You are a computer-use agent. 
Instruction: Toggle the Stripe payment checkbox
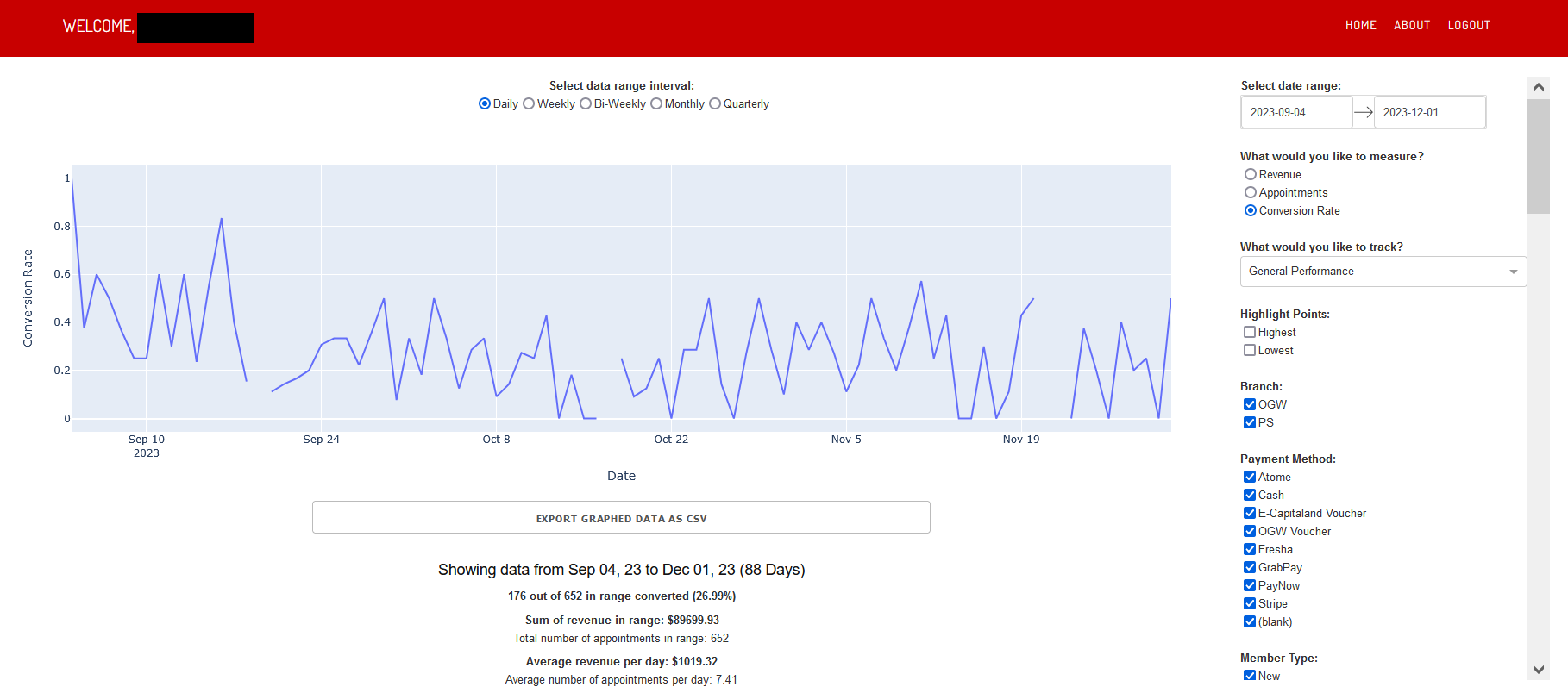tap(1250, 603)
